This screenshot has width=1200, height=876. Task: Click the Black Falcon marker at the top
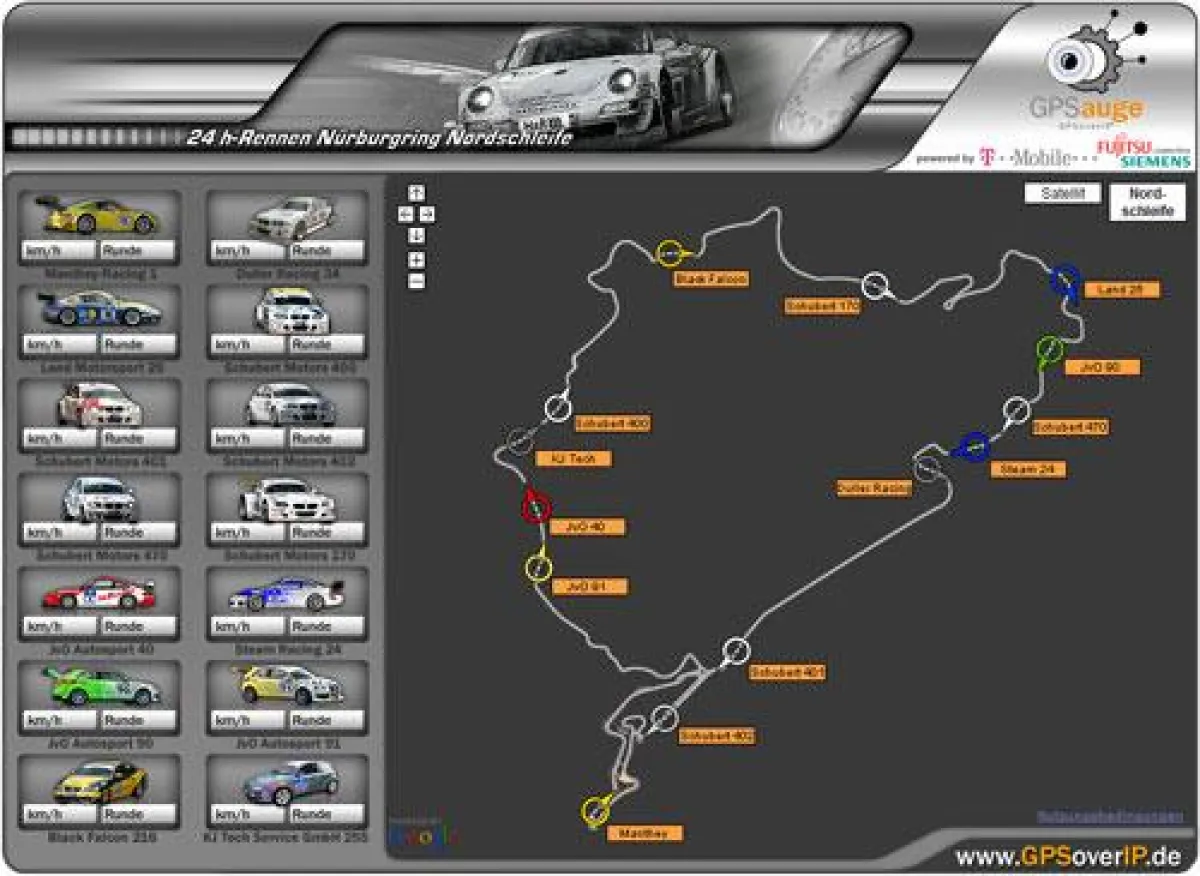click(x=670, y=252)
